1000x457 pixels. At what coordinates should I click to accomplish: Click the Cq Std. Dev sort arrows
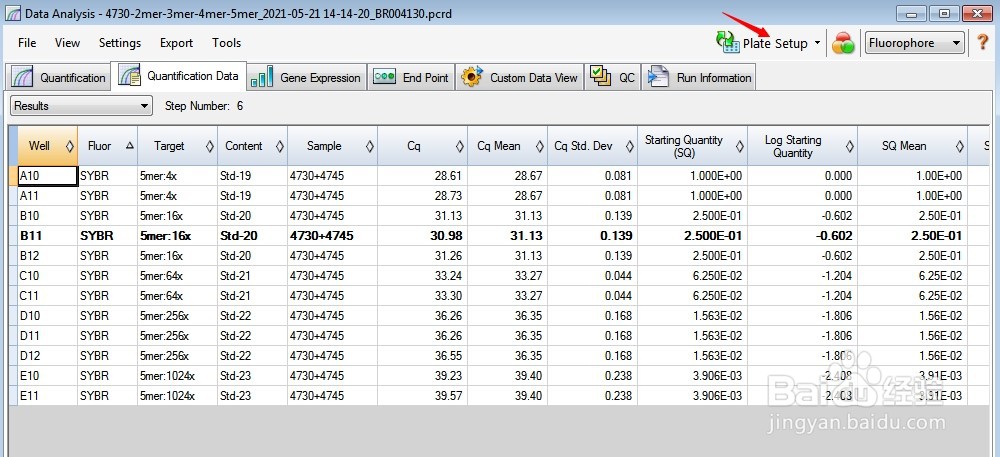pos(629,147)
